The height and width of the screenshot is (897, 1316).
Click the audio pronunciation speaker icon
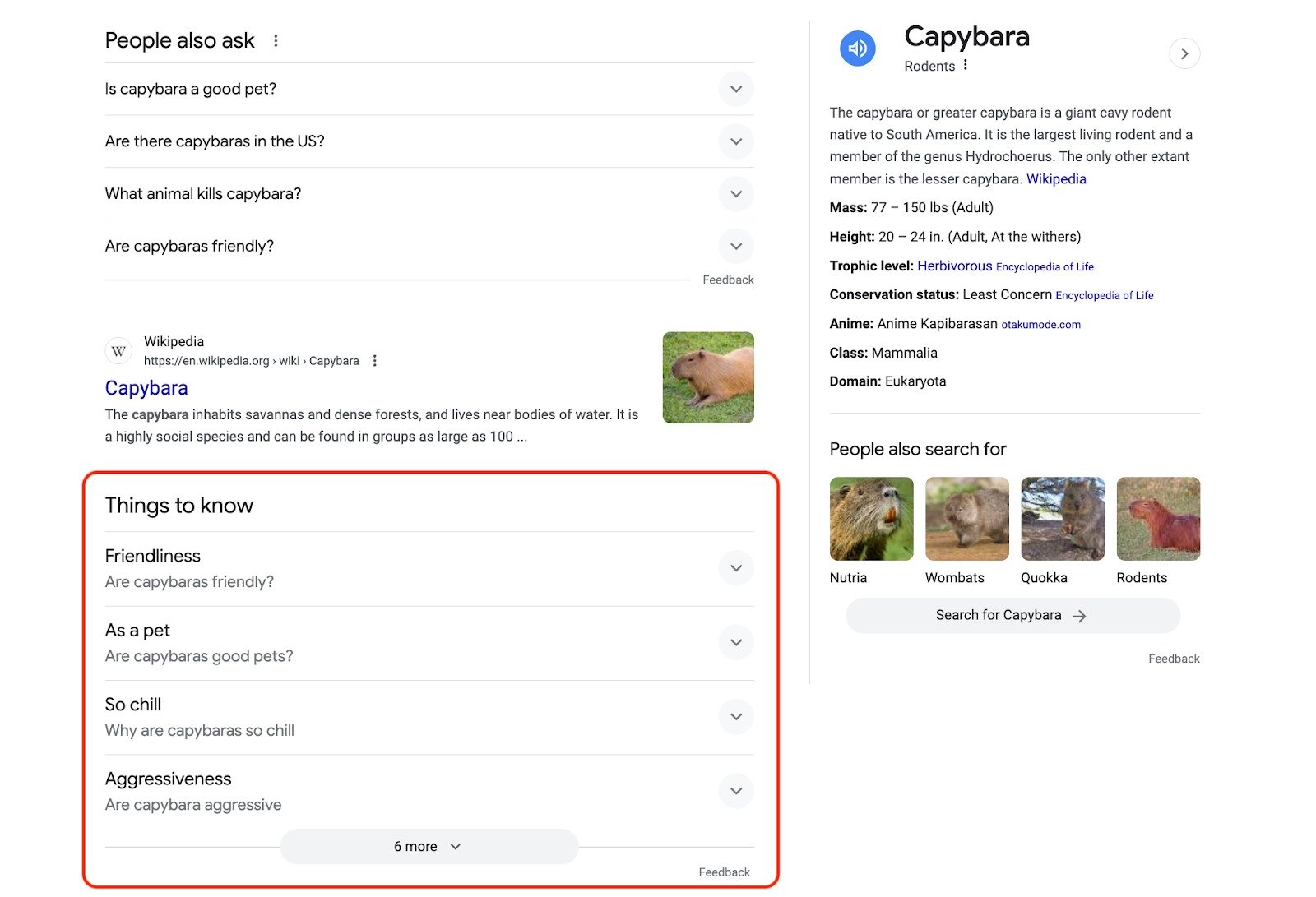pos(857,49)
